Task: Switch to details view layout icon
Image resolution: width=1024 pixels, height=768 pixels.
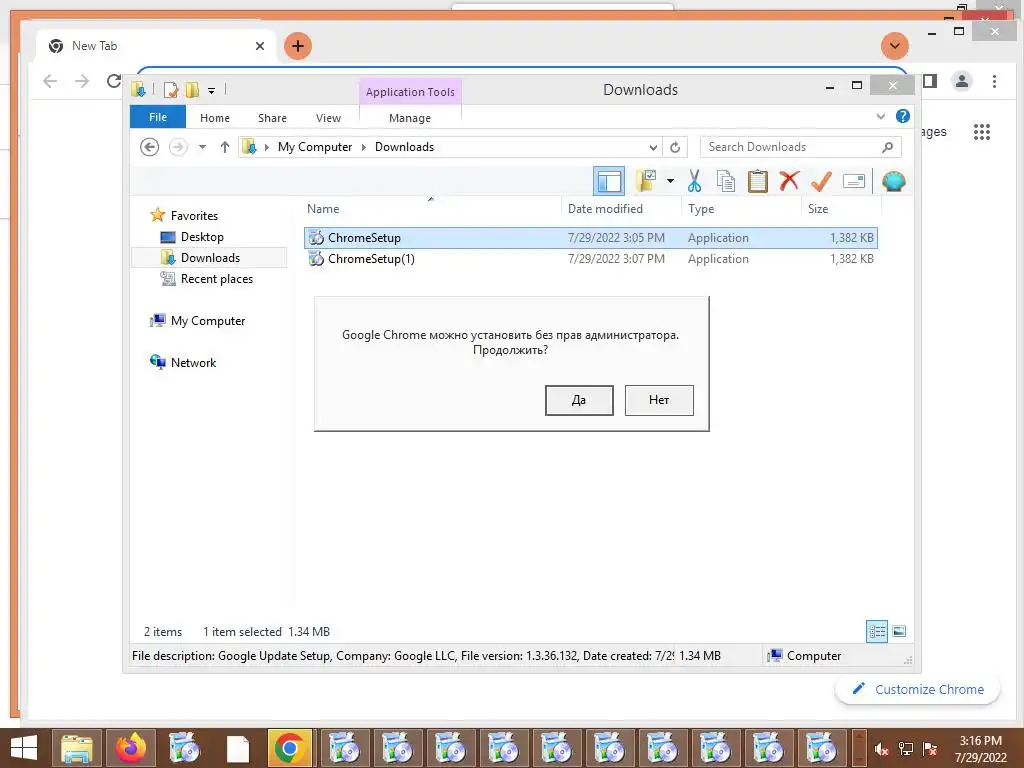Action: [x=877, y=631]
